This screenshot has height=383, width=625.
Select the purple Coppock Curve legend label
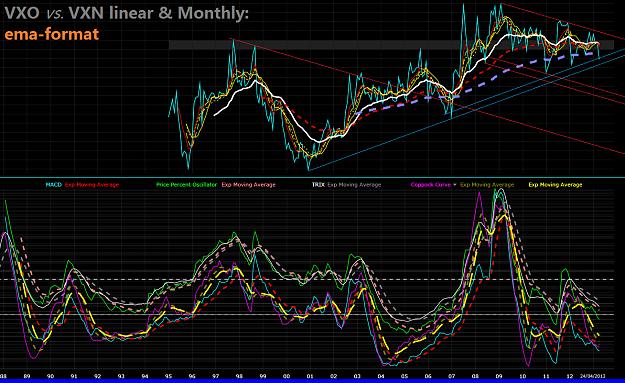(431, 185)
